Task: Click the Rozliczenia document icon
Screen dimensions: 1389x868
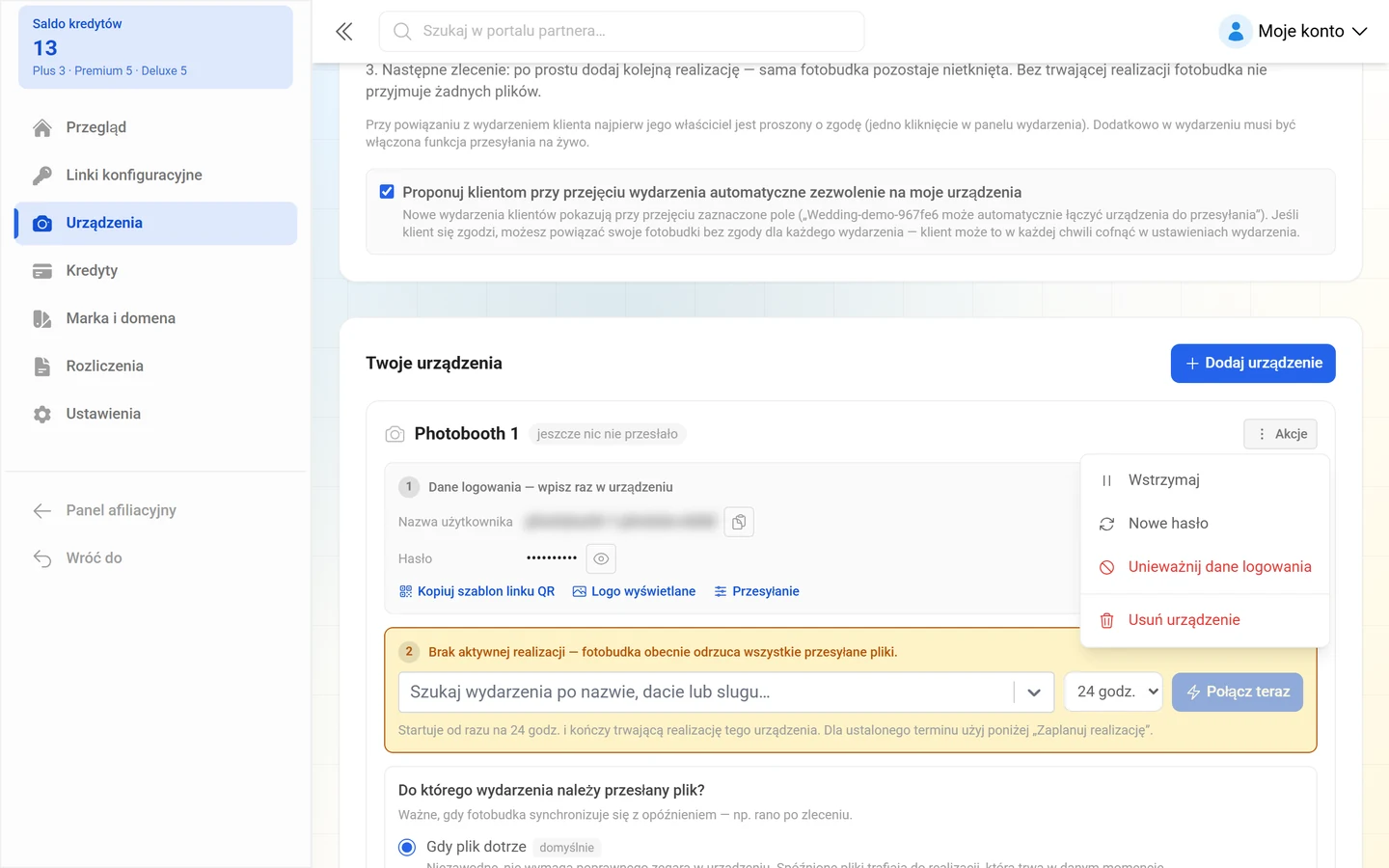Action: click(42, 366)
